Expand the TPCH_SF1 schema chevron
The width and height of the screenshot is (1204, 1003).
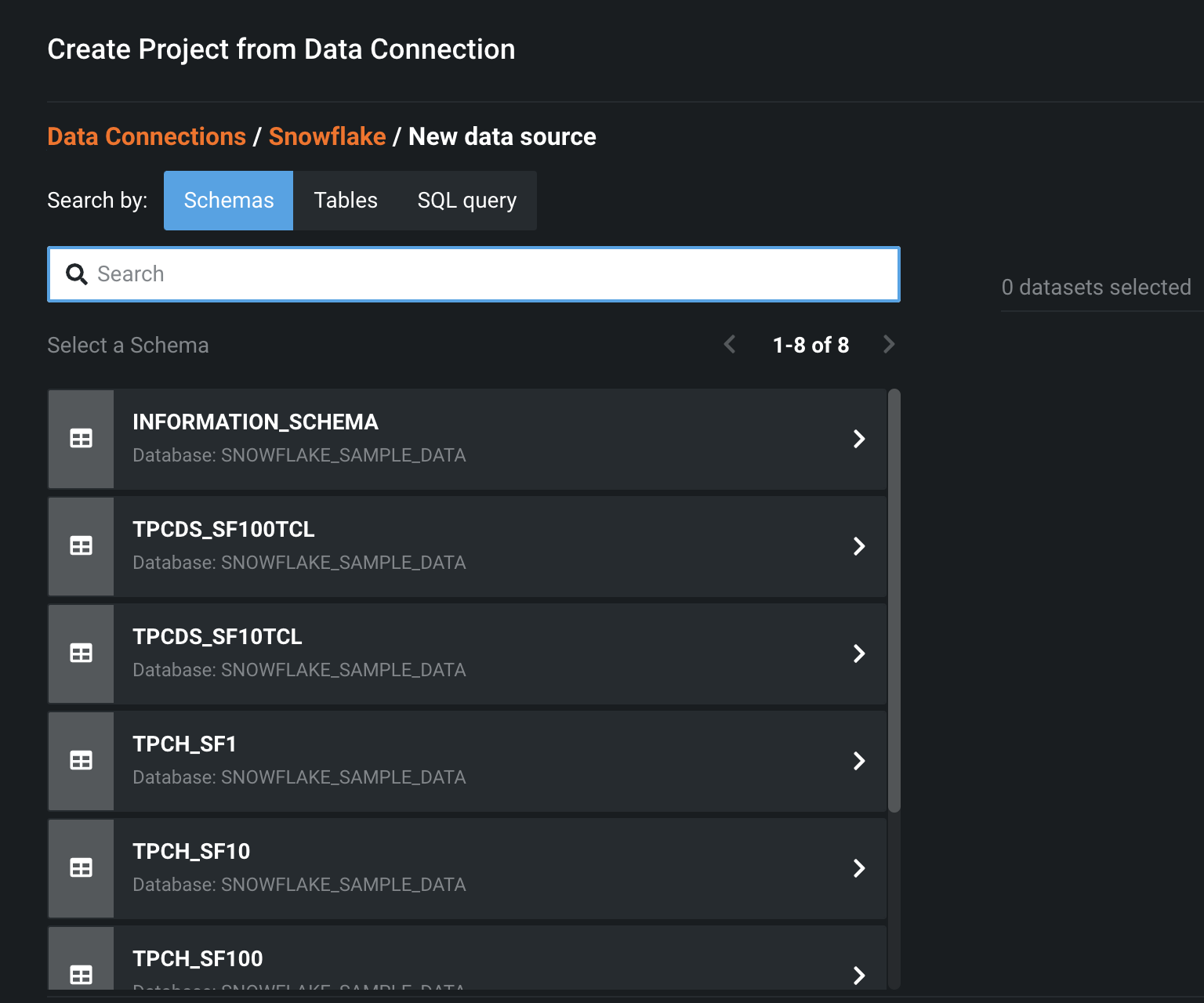coord(859,761)
